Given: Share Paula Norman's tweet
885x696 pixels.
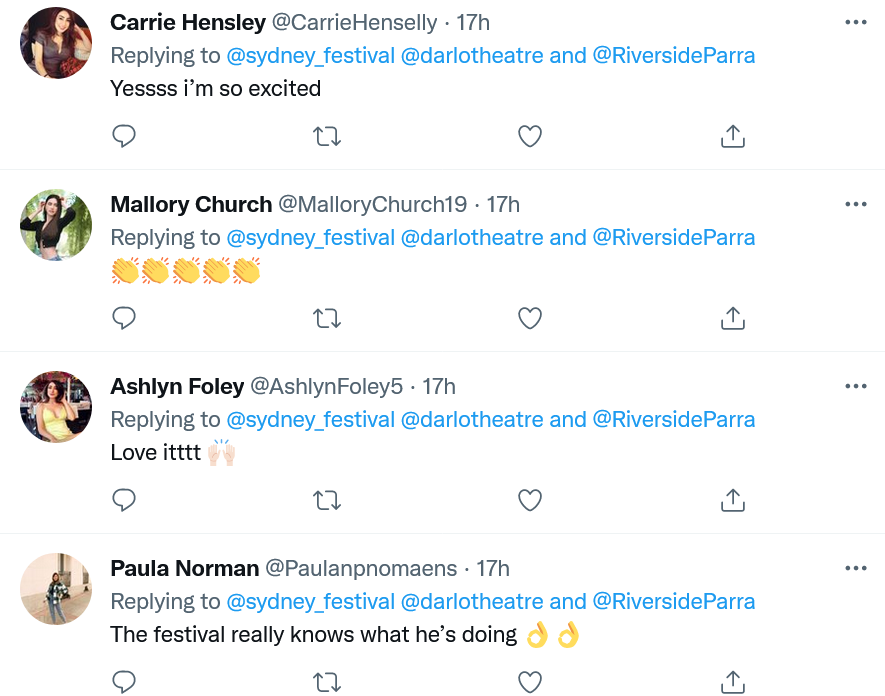Looking at the screenshot, I should (733, 681).
